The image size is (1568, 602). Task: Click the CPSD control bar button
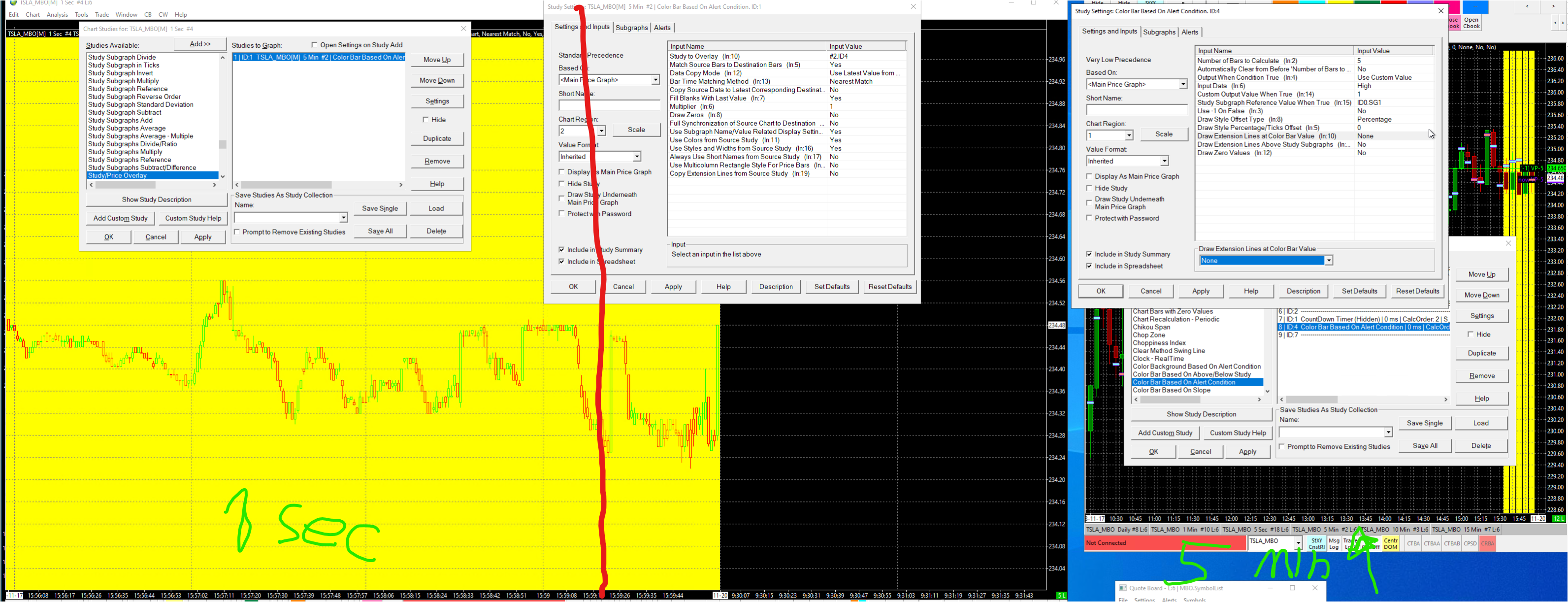tap(1470, 543)
